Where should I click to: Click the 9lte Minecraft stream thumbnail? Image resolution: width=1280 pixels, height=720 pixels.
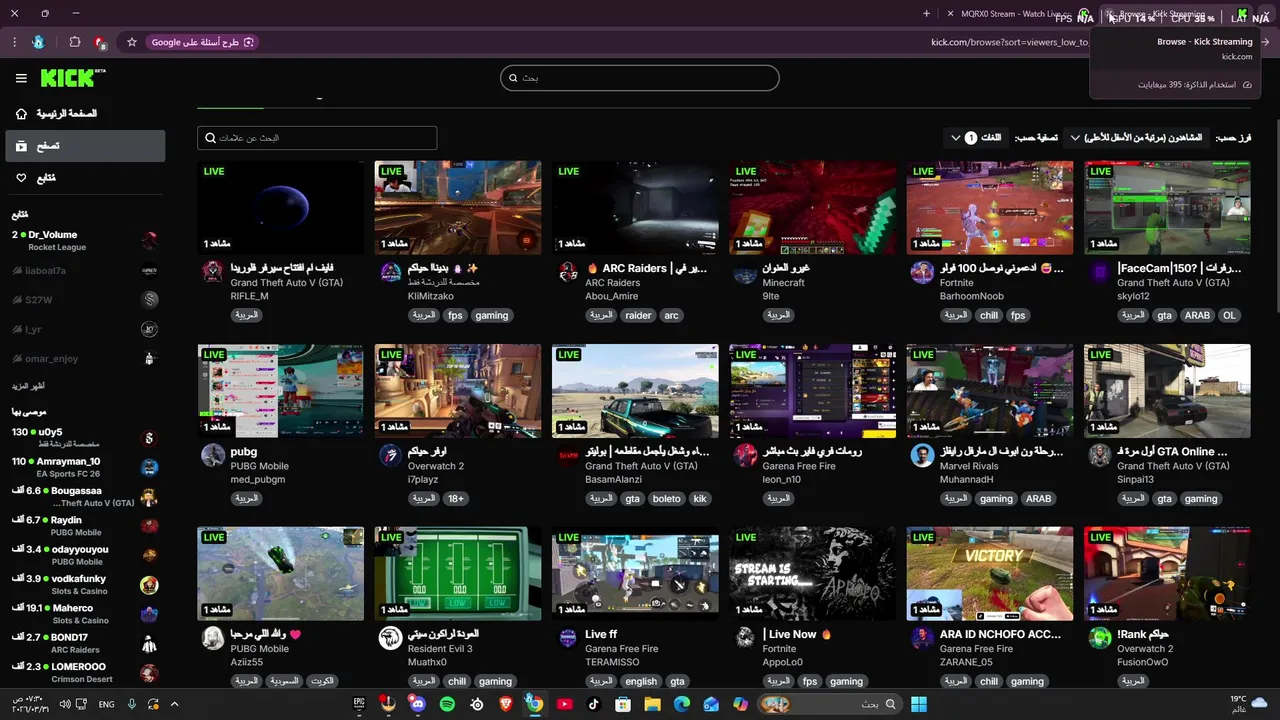click(x=812, y=208)
